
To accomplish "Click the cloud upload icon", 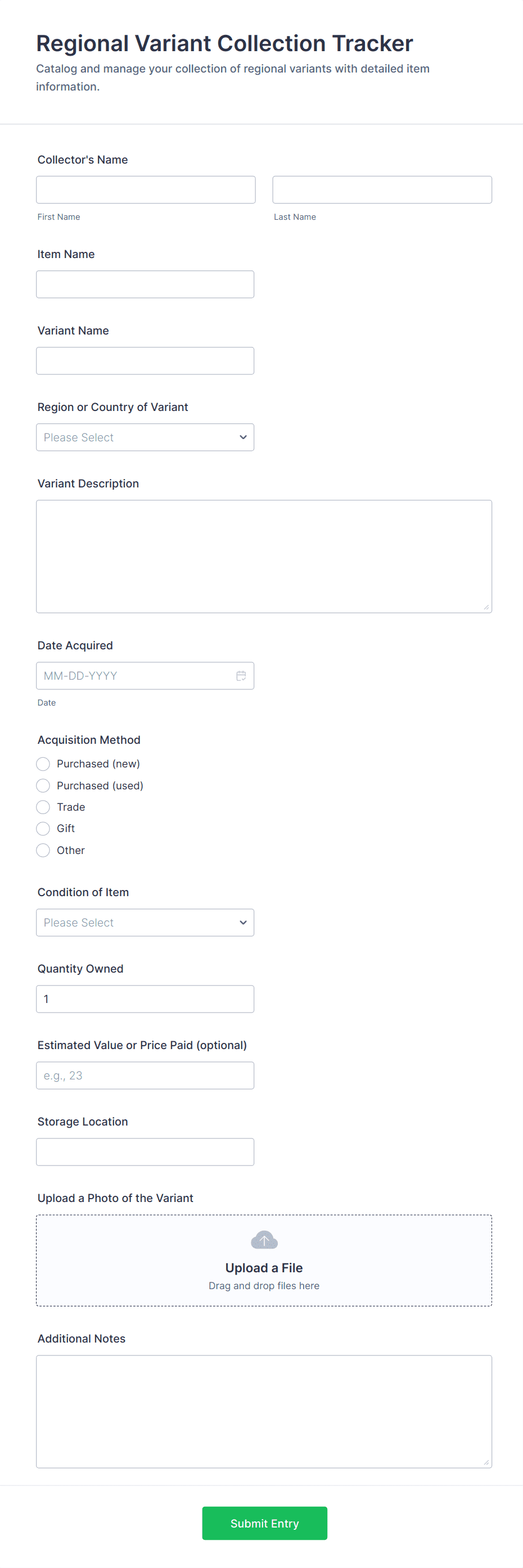I will click(264, 1239).
